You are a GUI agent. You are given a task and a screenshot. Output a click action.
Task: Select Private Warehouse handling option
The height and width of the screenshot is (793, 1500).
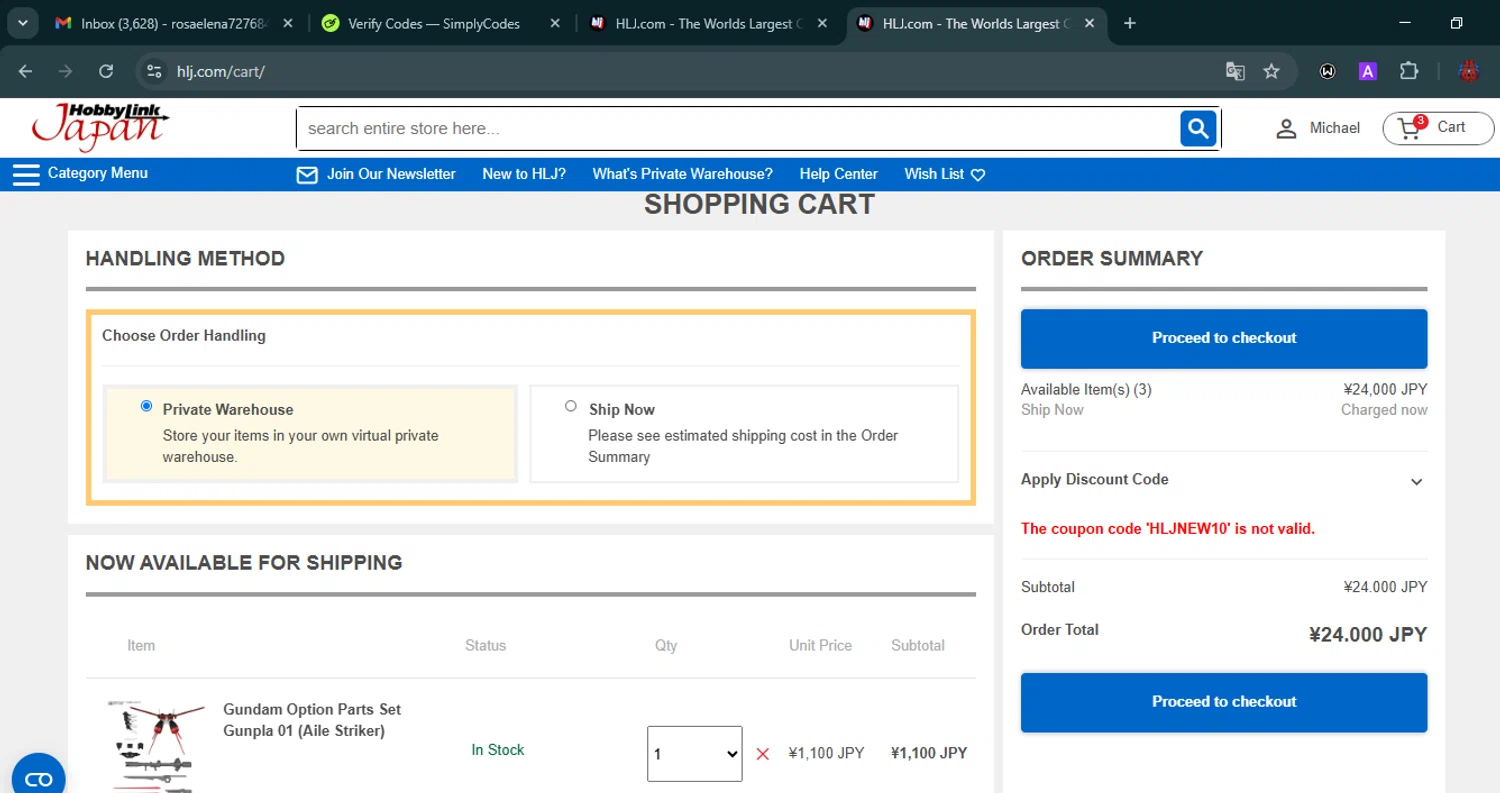(147, 406)
